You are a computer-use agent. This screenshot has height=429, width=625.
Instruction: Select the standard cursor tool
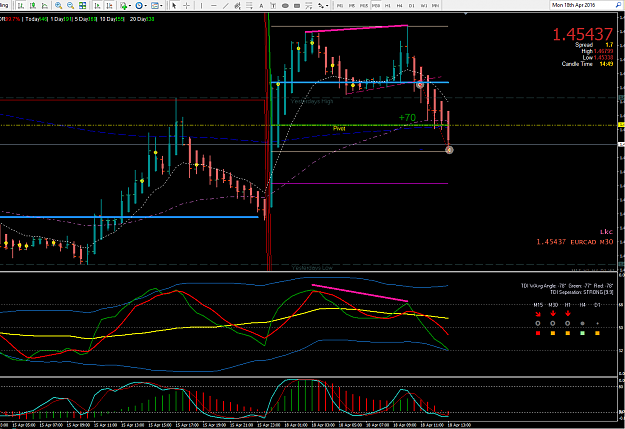click(x=174, y=6)
